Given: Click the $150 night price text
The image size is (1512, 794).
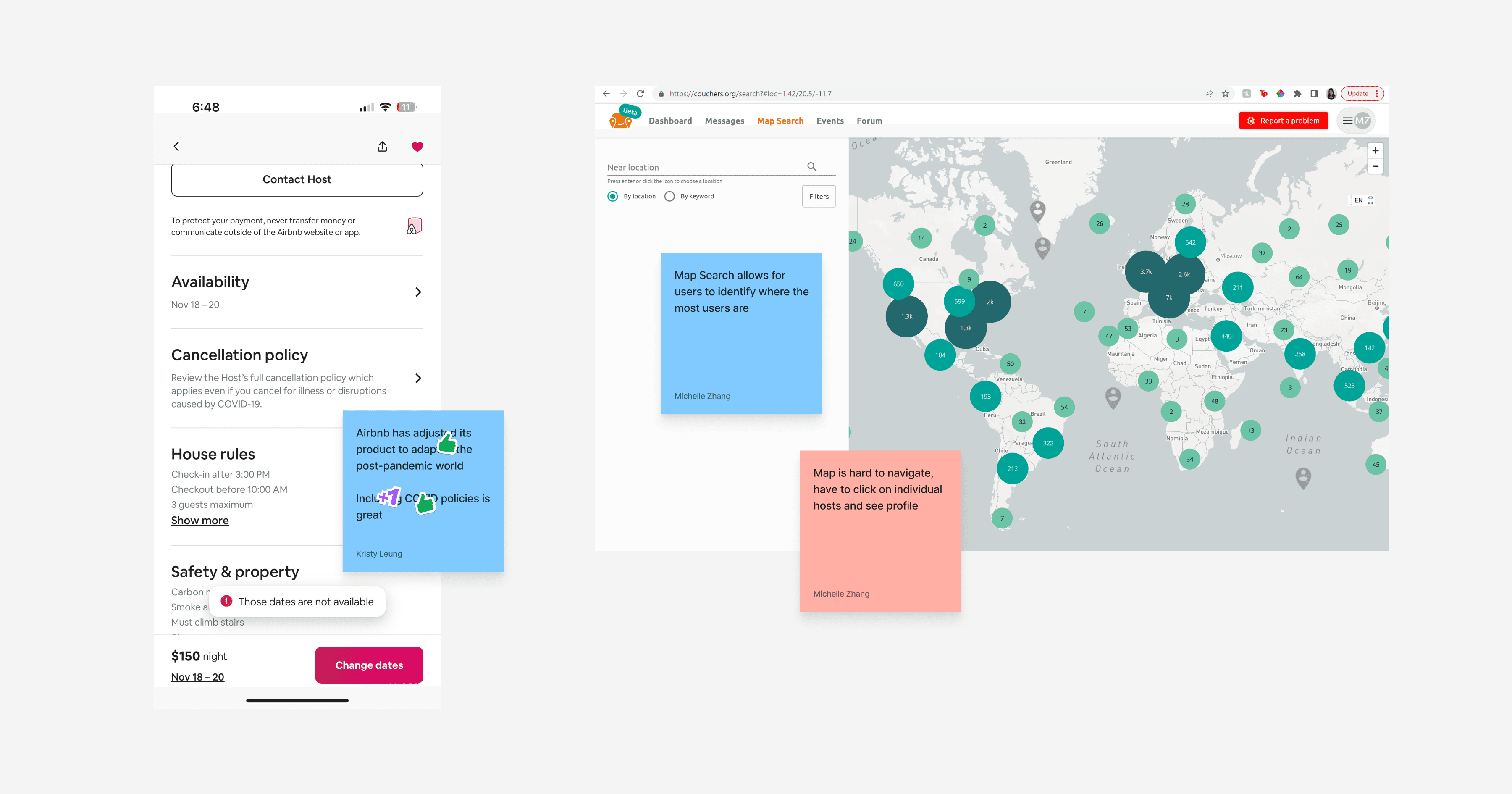Looking at the screenshot, I should click(199, 656).
